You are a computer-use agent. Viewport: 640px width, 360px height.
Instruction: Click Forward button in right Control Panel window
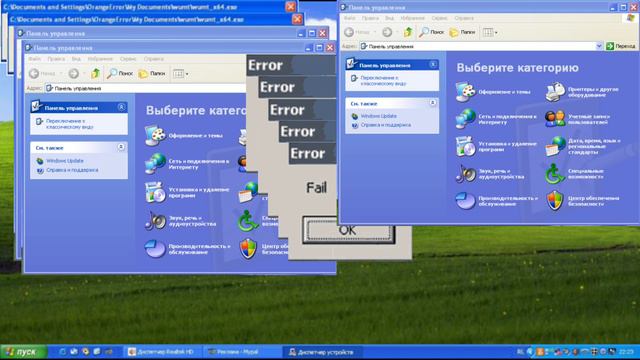[x=387, y=32]
